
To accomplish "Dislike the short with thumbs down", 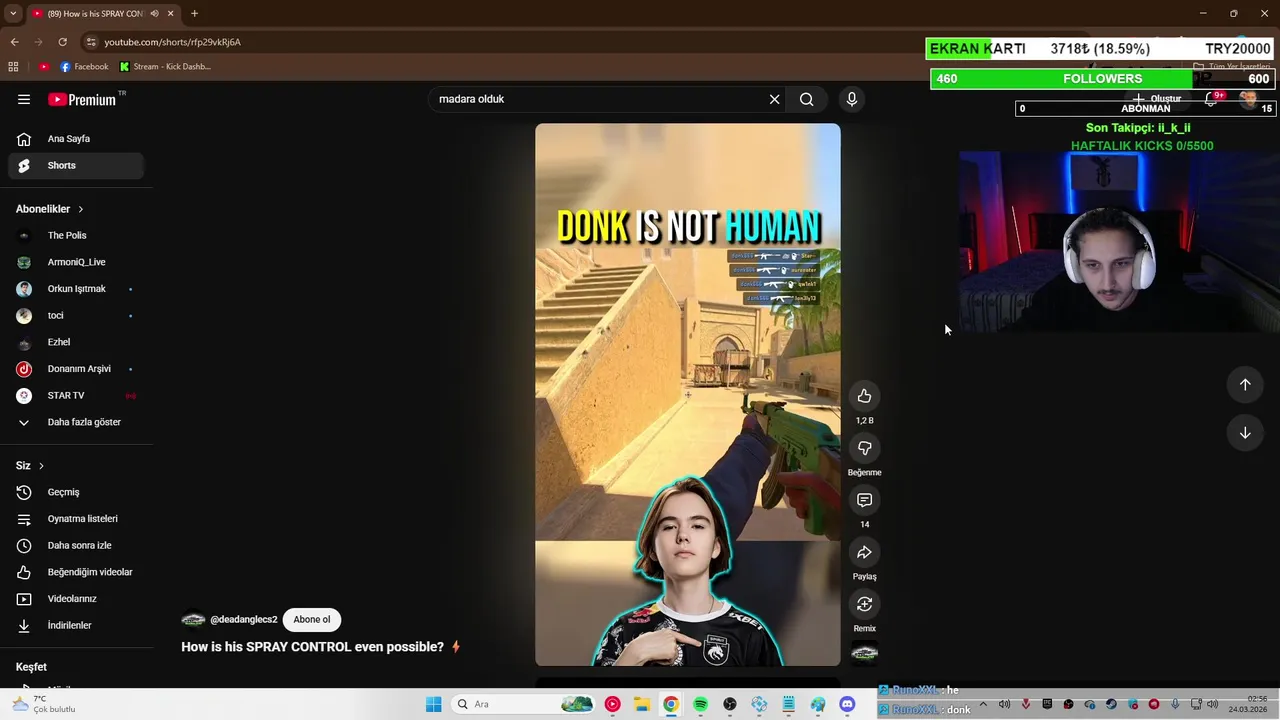I will pos(864,448).
